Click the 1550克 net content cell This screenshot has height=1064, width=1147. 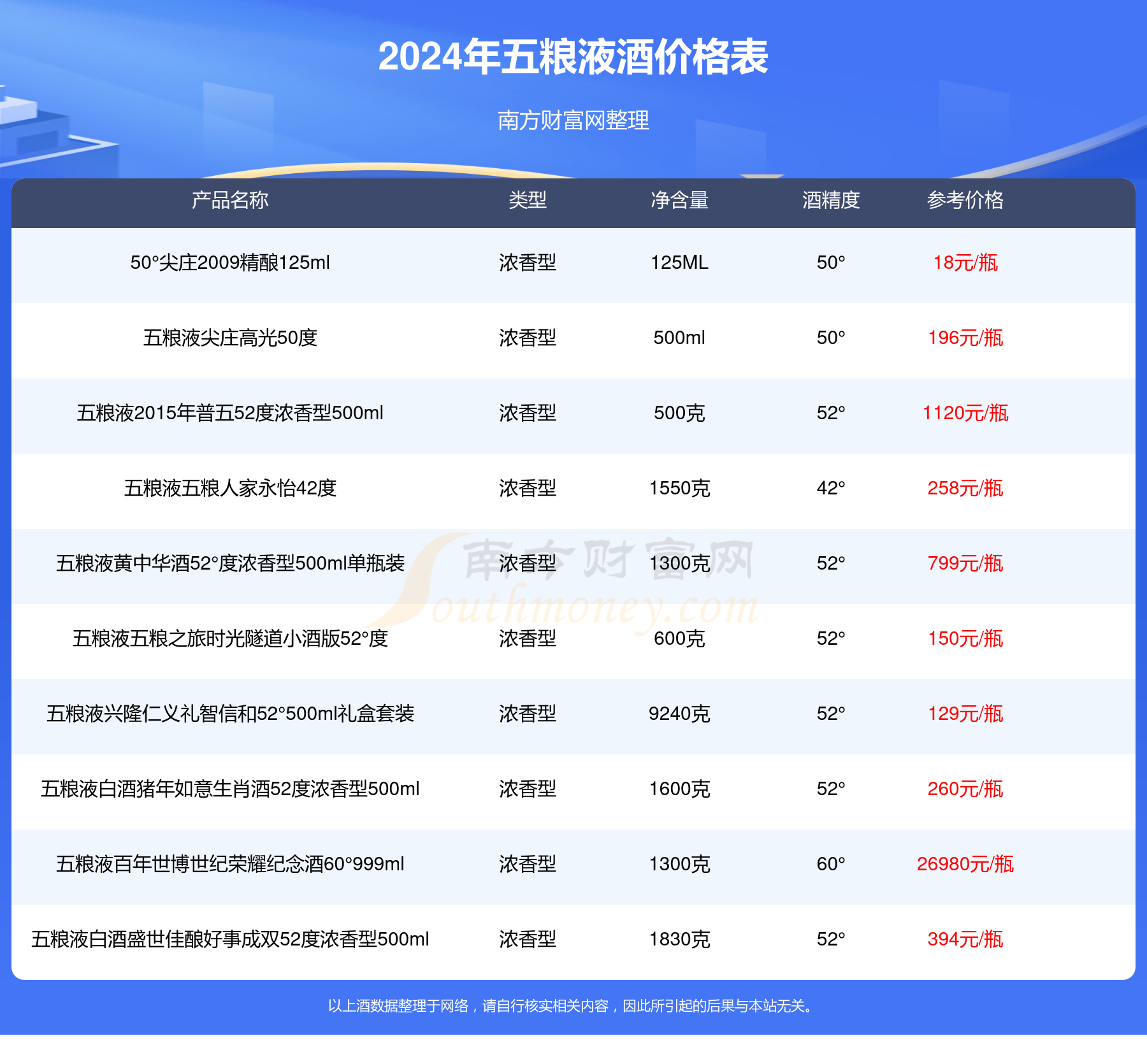679,488
